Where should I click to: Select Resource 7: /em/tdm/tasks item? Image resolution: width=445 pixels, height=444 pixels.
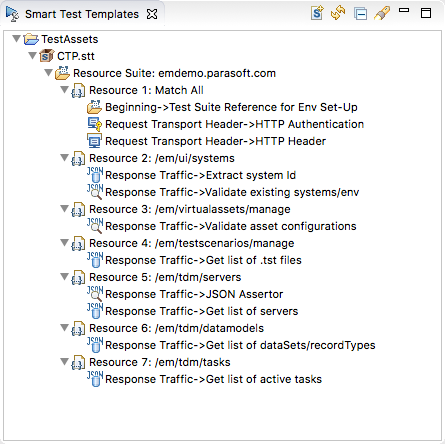coord(160,362)
